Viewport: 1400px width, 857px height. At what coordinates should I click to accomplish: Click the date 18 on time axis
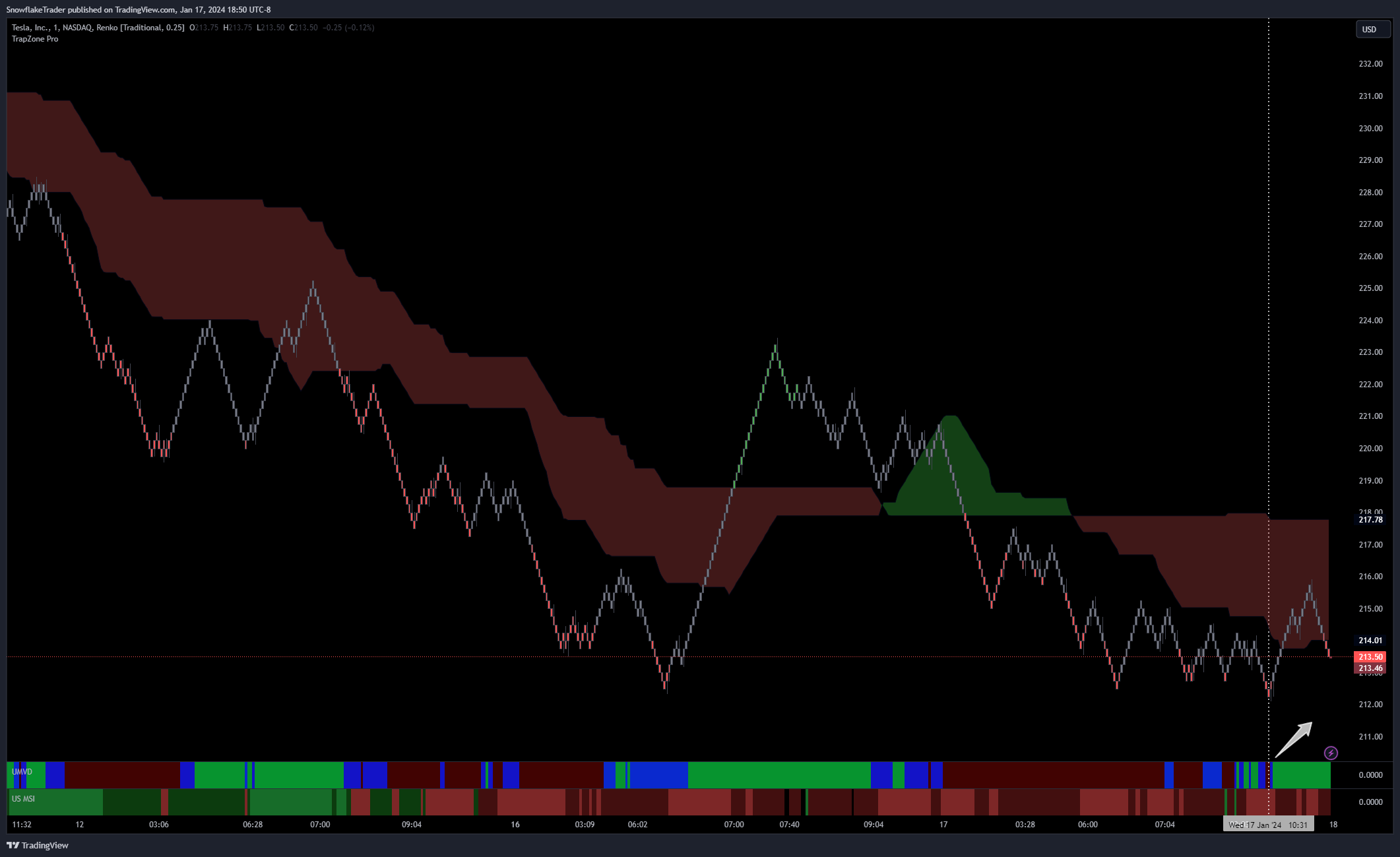(x=1333, y=825)
